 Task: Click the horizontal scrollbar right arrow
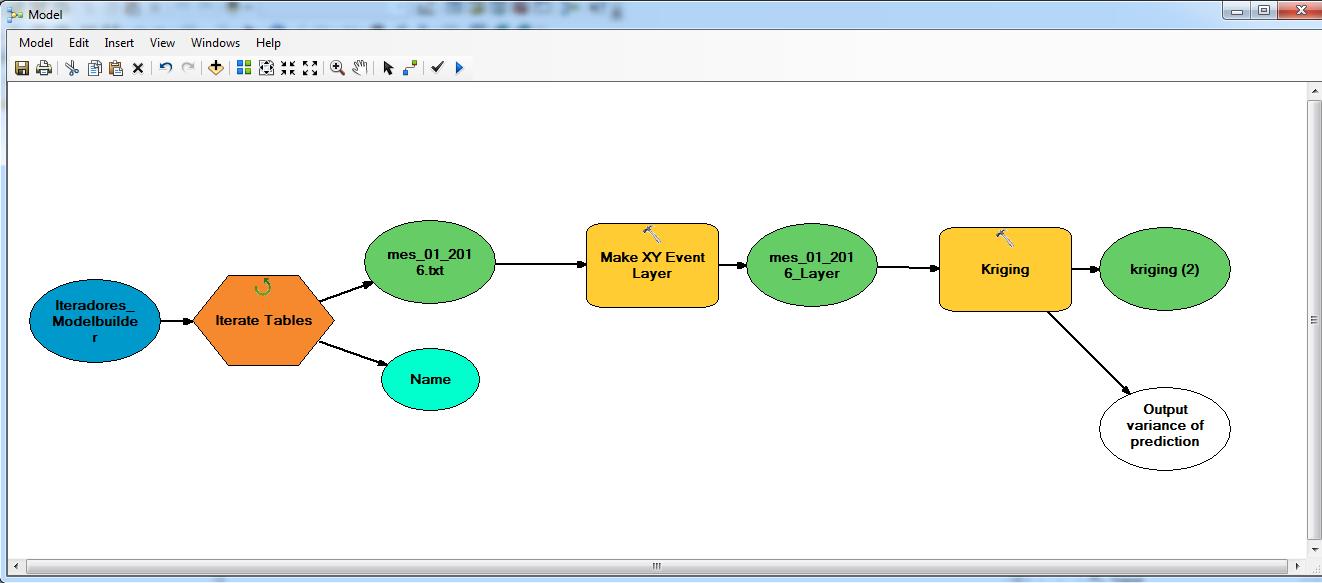[x=1297, y=566]
